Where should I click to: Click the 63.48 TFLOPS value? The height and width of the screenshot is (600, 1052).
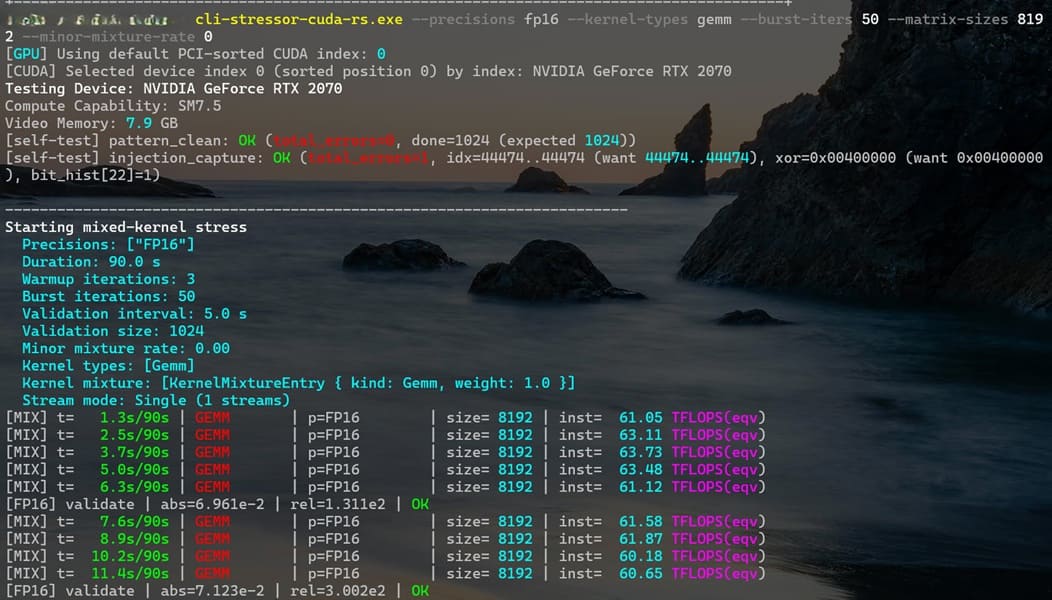(x=641, y=470)
